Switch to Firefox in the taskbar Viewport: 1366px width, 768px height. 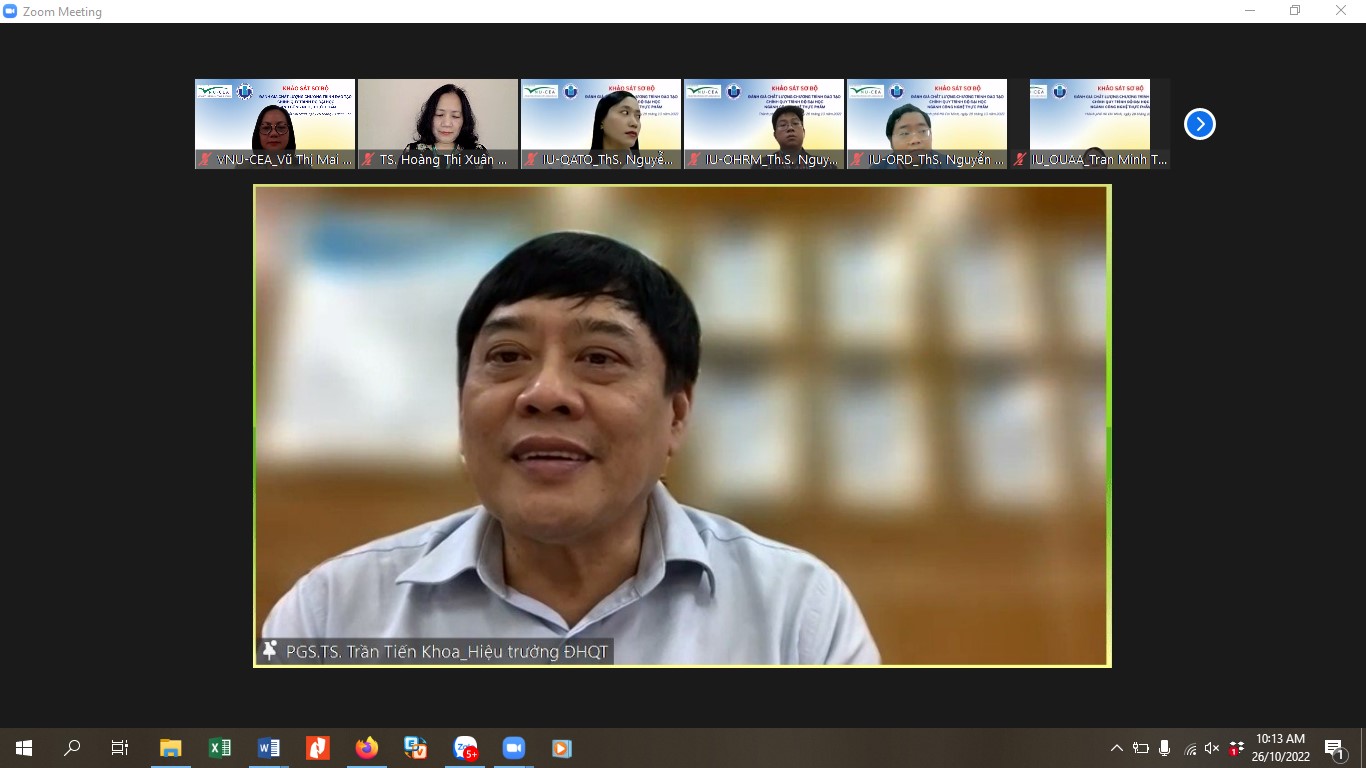click(367, 748)
